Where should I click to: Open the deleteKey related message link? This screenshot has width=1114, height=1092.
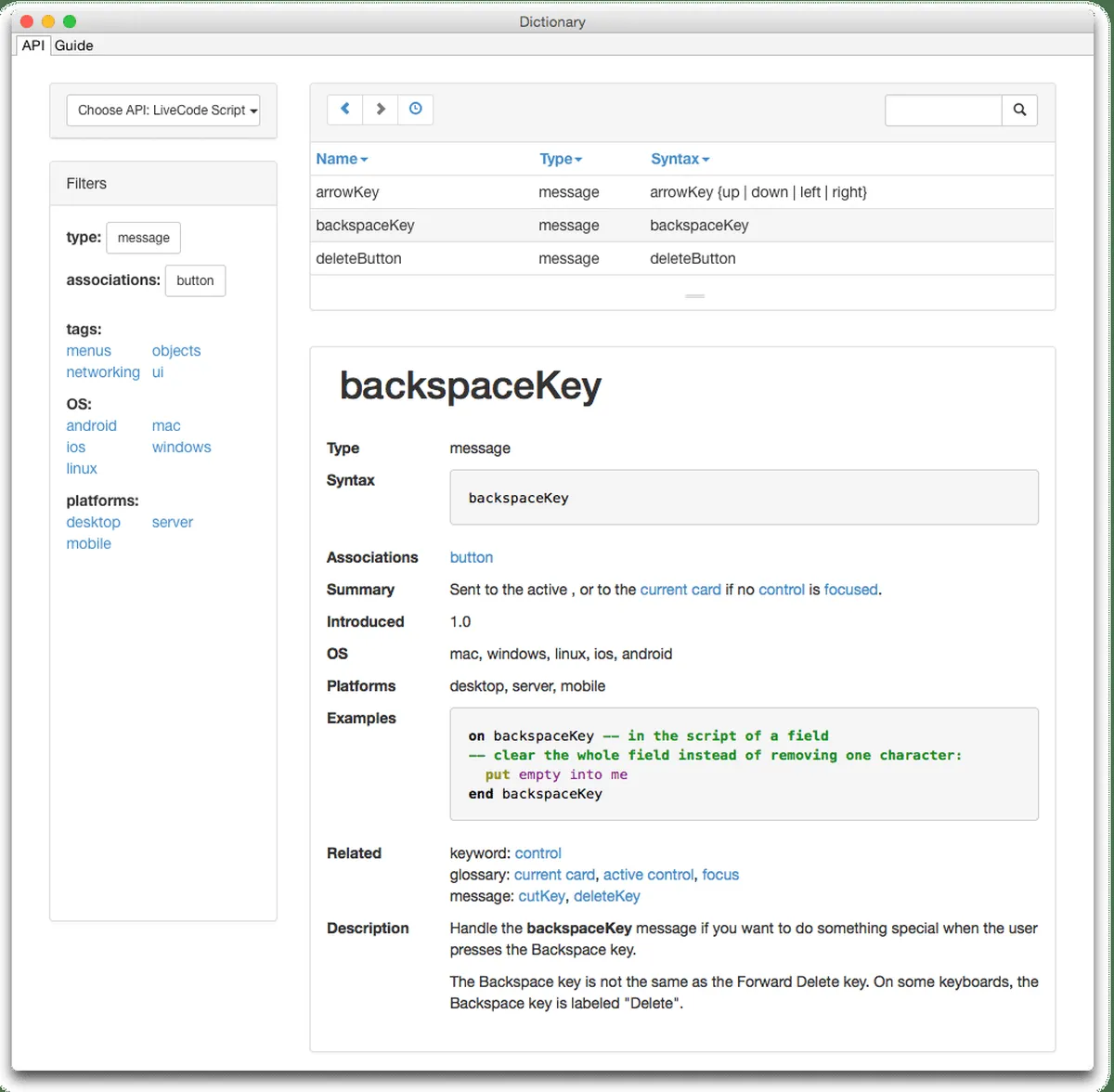point(606,896)
